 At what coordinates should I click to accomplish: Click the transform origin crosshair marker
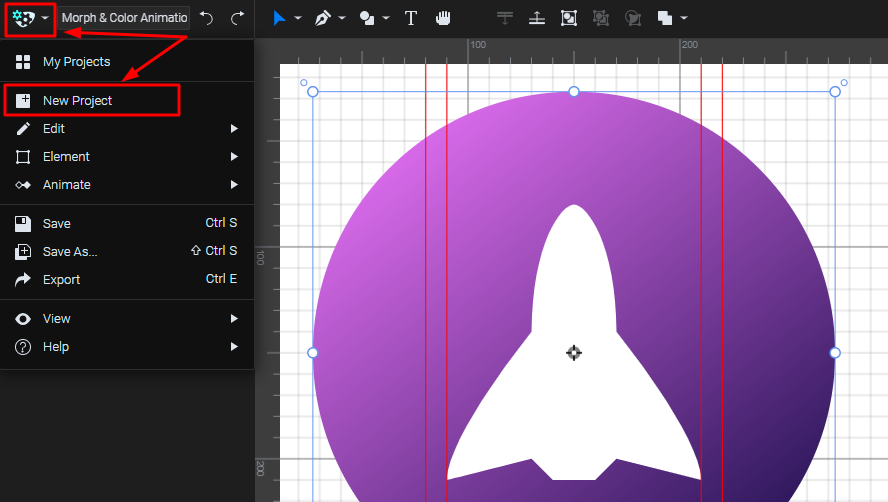pos(574,353)
